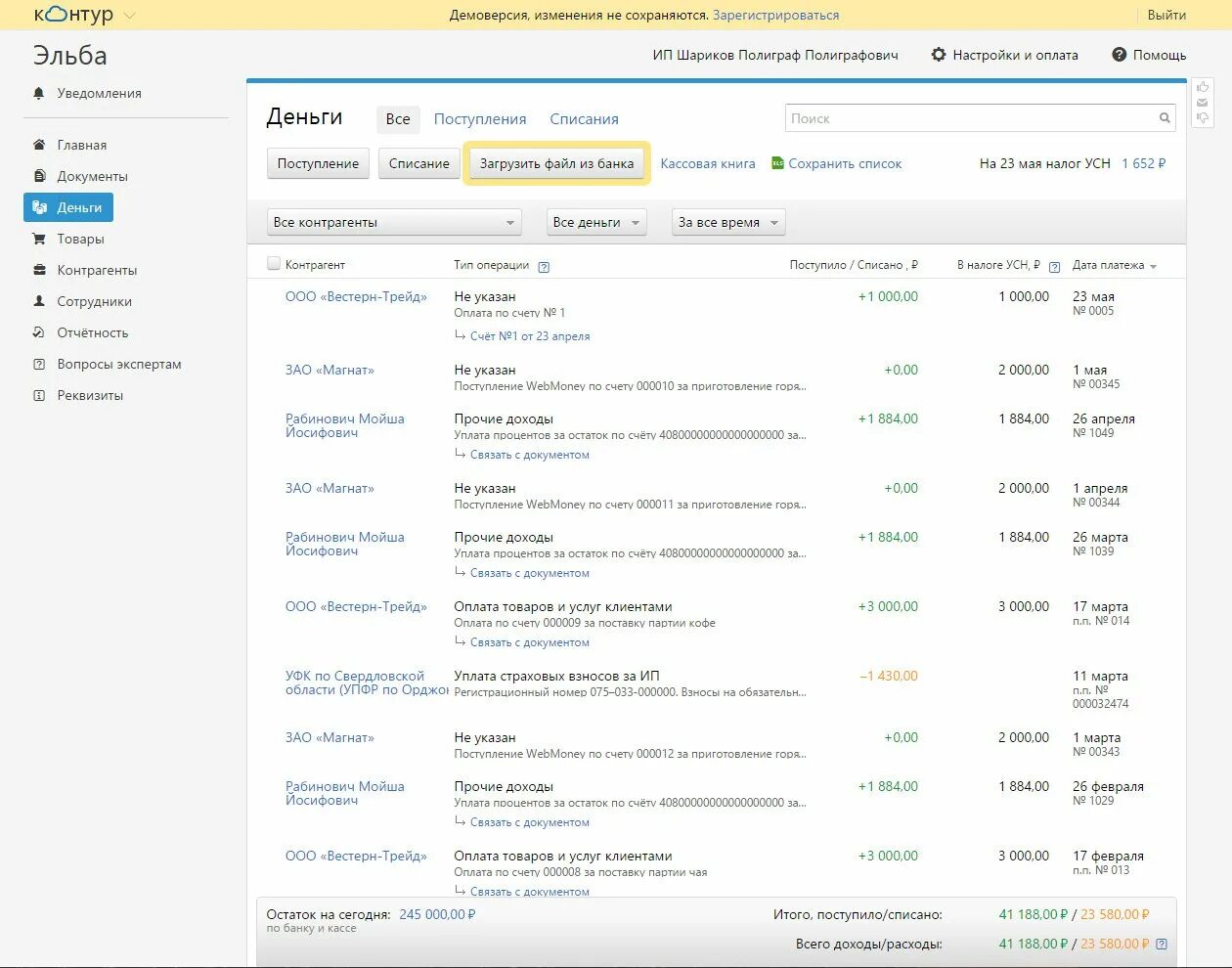Viewport: 1232px width, 968px height.
Task: Click the envelope feedback icon
Action: point(1203,103)
